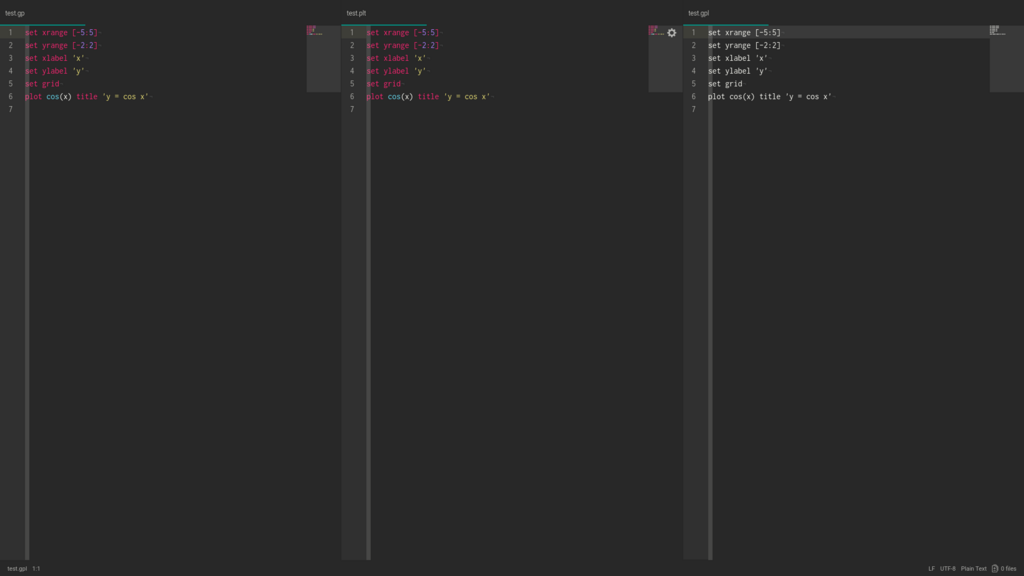Image resolution: width=1024 pixels, height=576 pixels.
Task: Click 'set grid' line in test.plt
Action: pos(384,84)
